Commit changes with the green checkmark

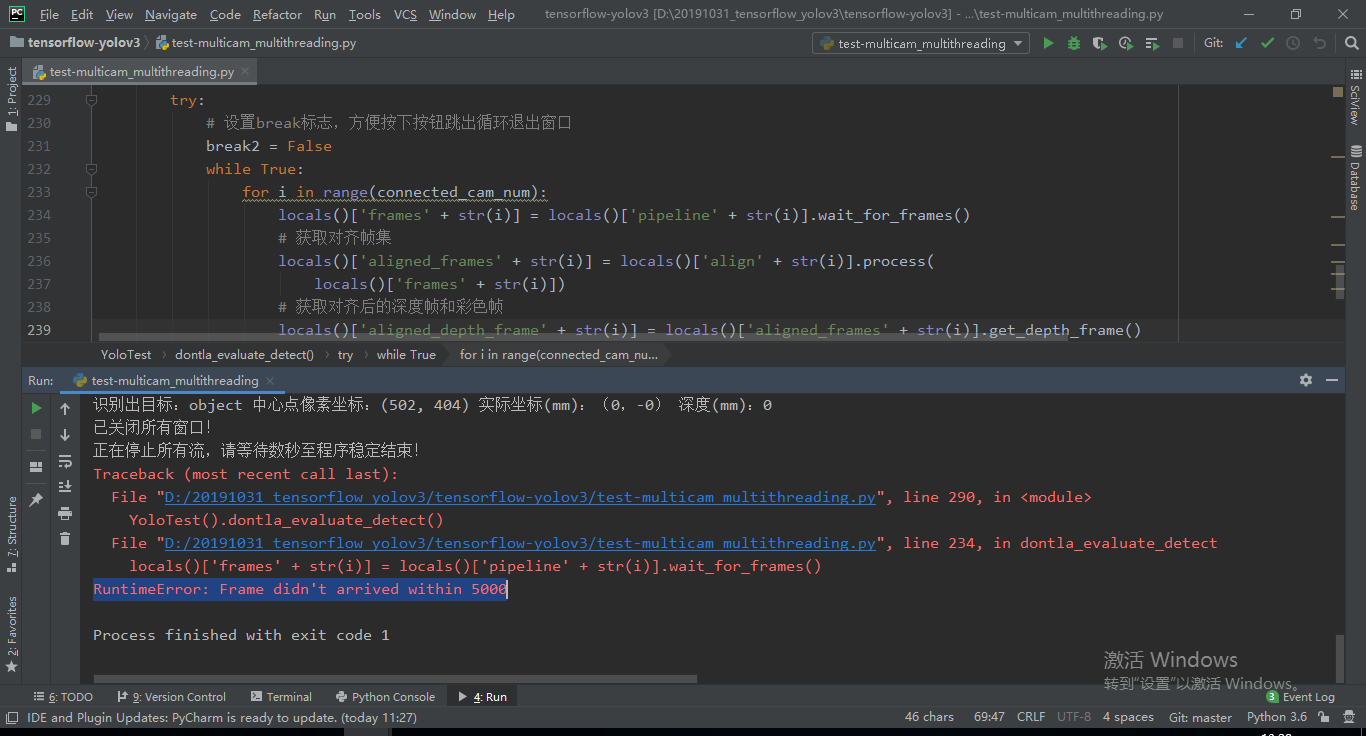pos(1267,43)
